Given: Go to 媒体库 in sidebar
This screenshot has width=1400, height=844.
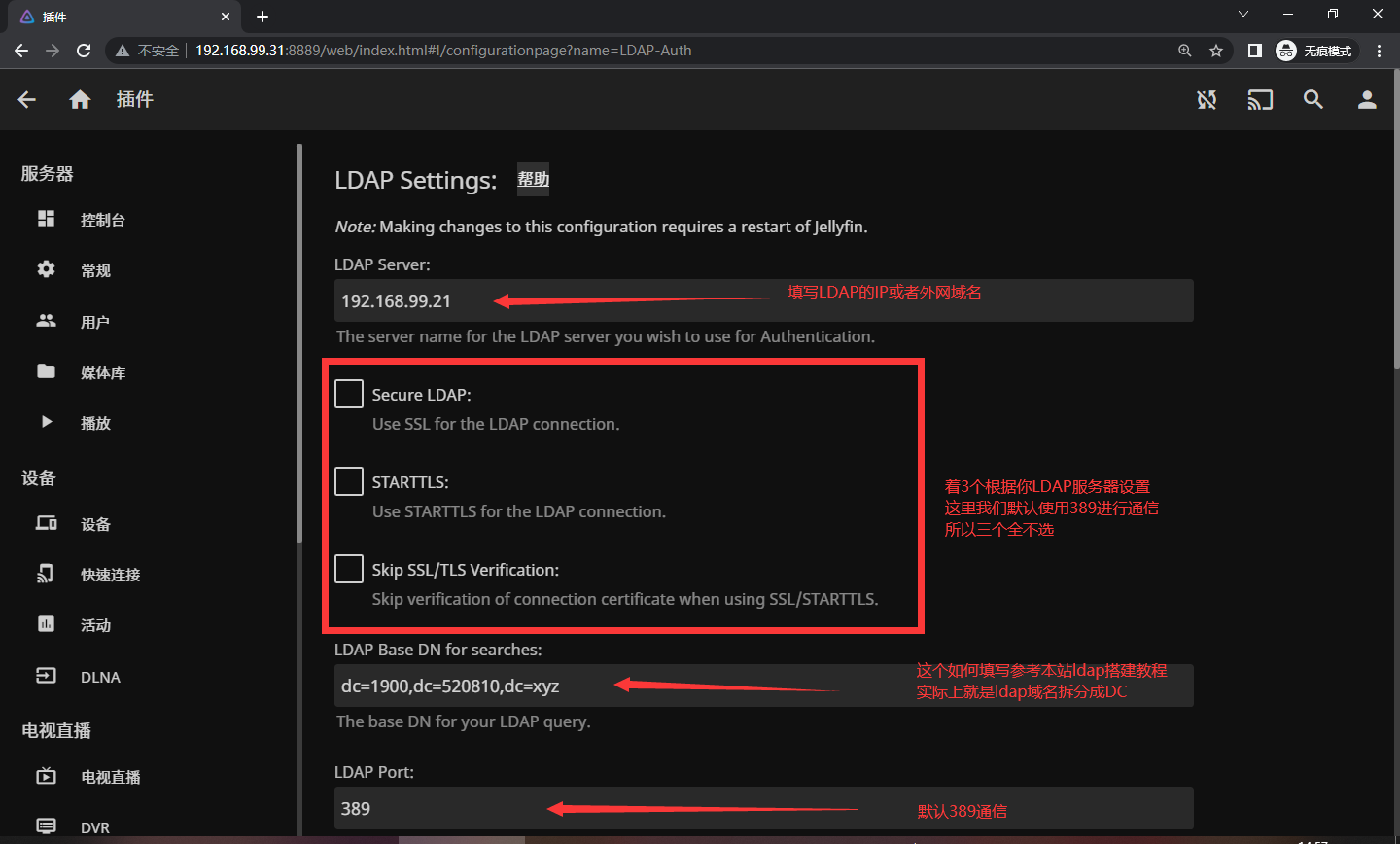Looking at the screenshot, I should [102, 372].
